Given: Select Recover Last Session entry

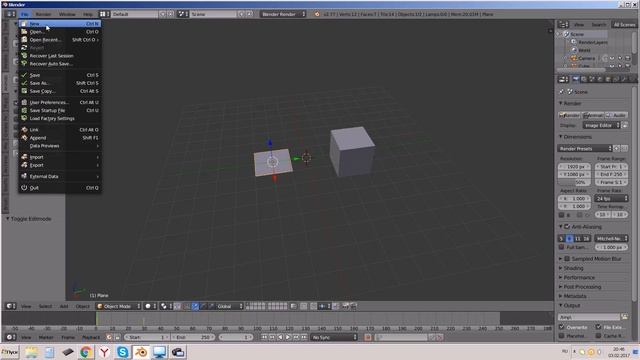Looking at the screenshot, I should tap(60, 56).
